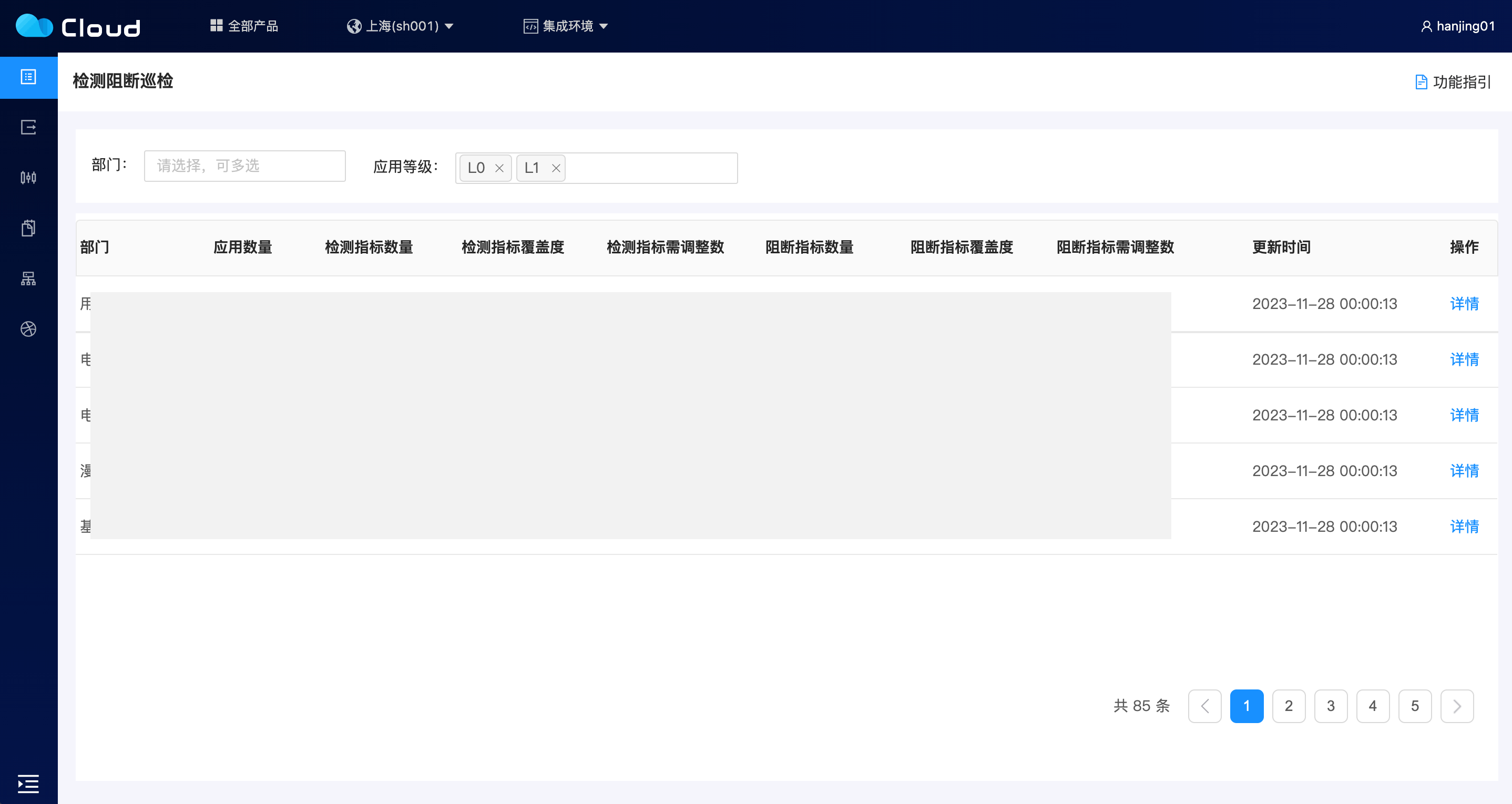Open 详情 for the third row
1512x804 pixels.
click(x=1465, y=415)
